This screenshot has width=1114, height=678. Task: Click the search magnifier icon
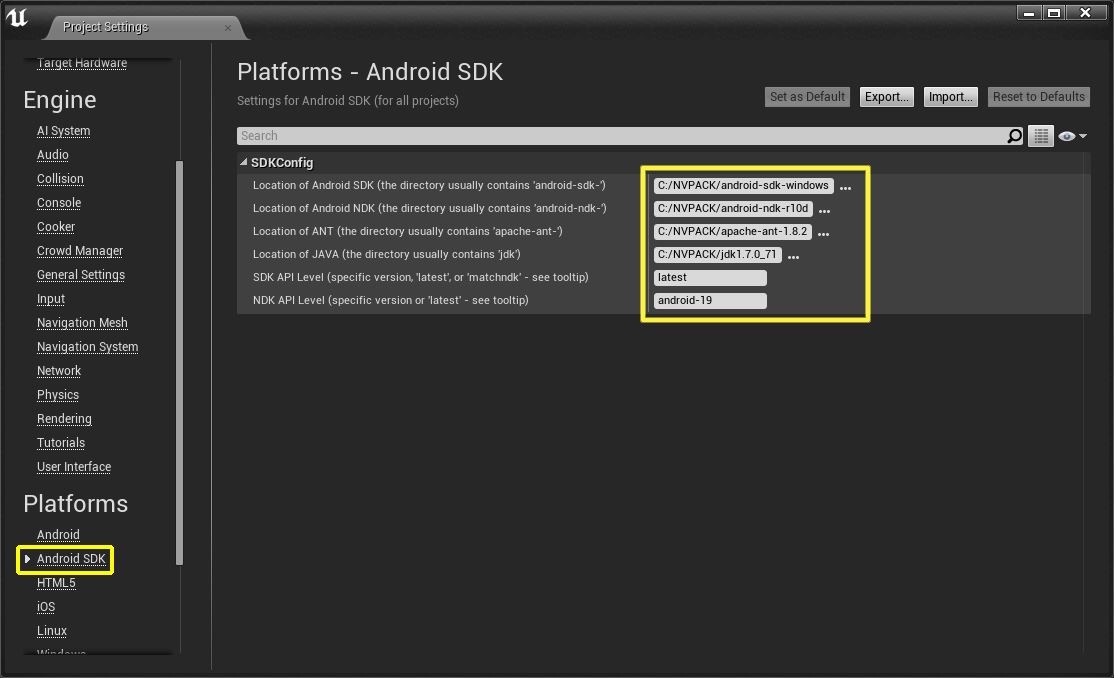pyautogui.click(x=1015, y=136)
